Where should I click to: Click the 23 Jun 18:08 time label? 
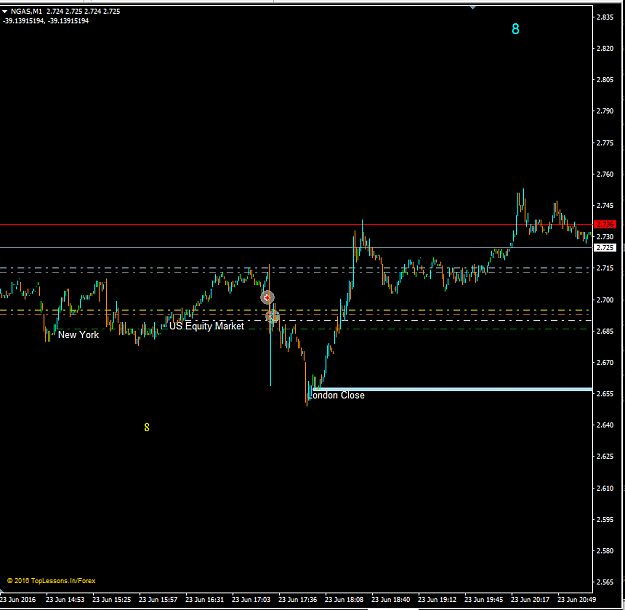pyautogui.click(x=344, y=599)
